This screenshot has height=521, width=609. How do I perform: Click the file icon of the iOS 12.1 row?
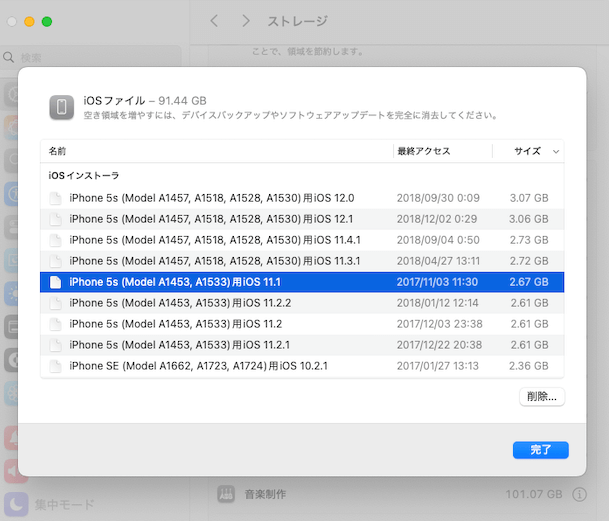[x=56, y=219]
